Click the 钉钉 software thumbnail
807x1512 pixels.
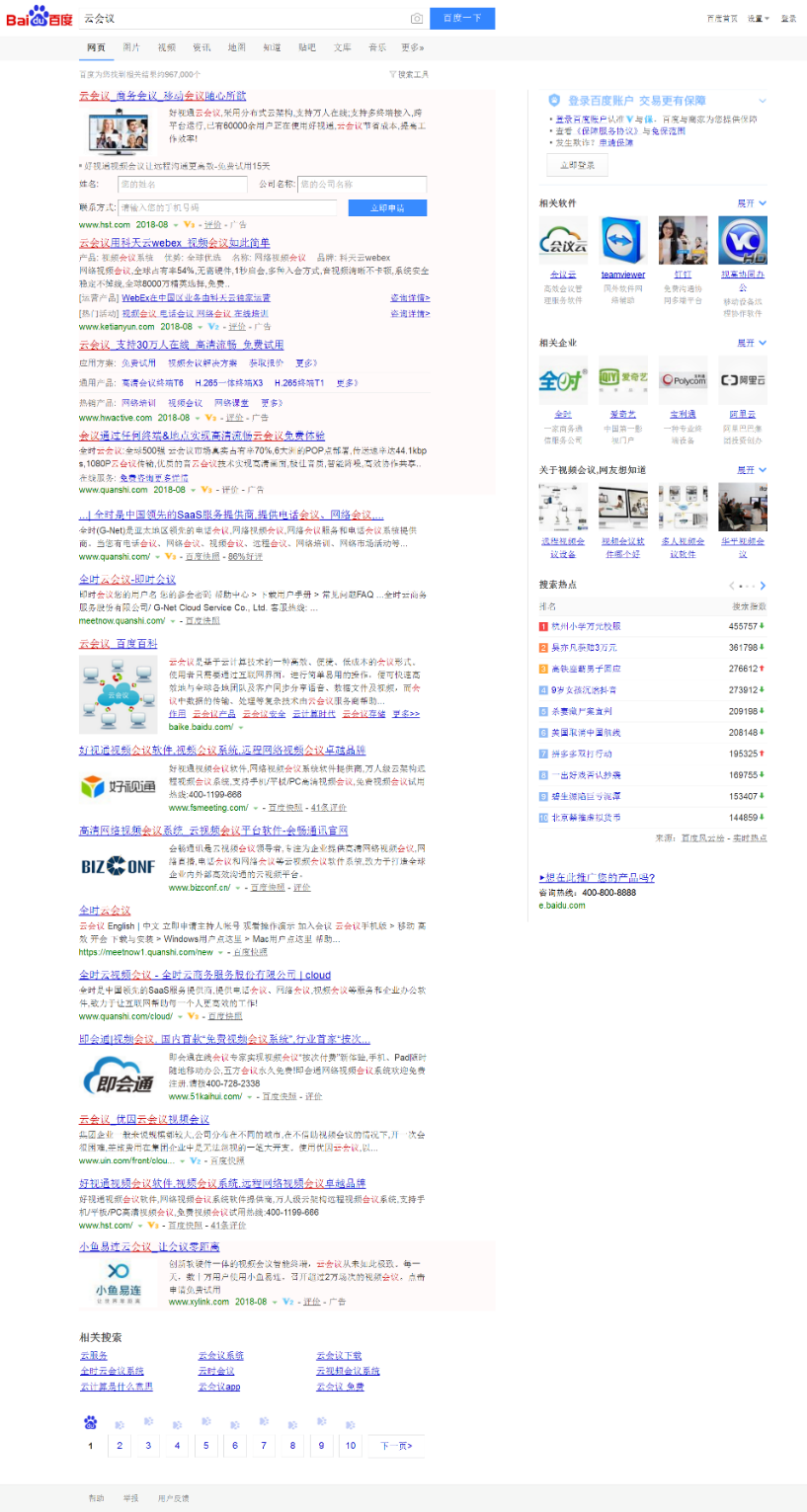point(684,240)
